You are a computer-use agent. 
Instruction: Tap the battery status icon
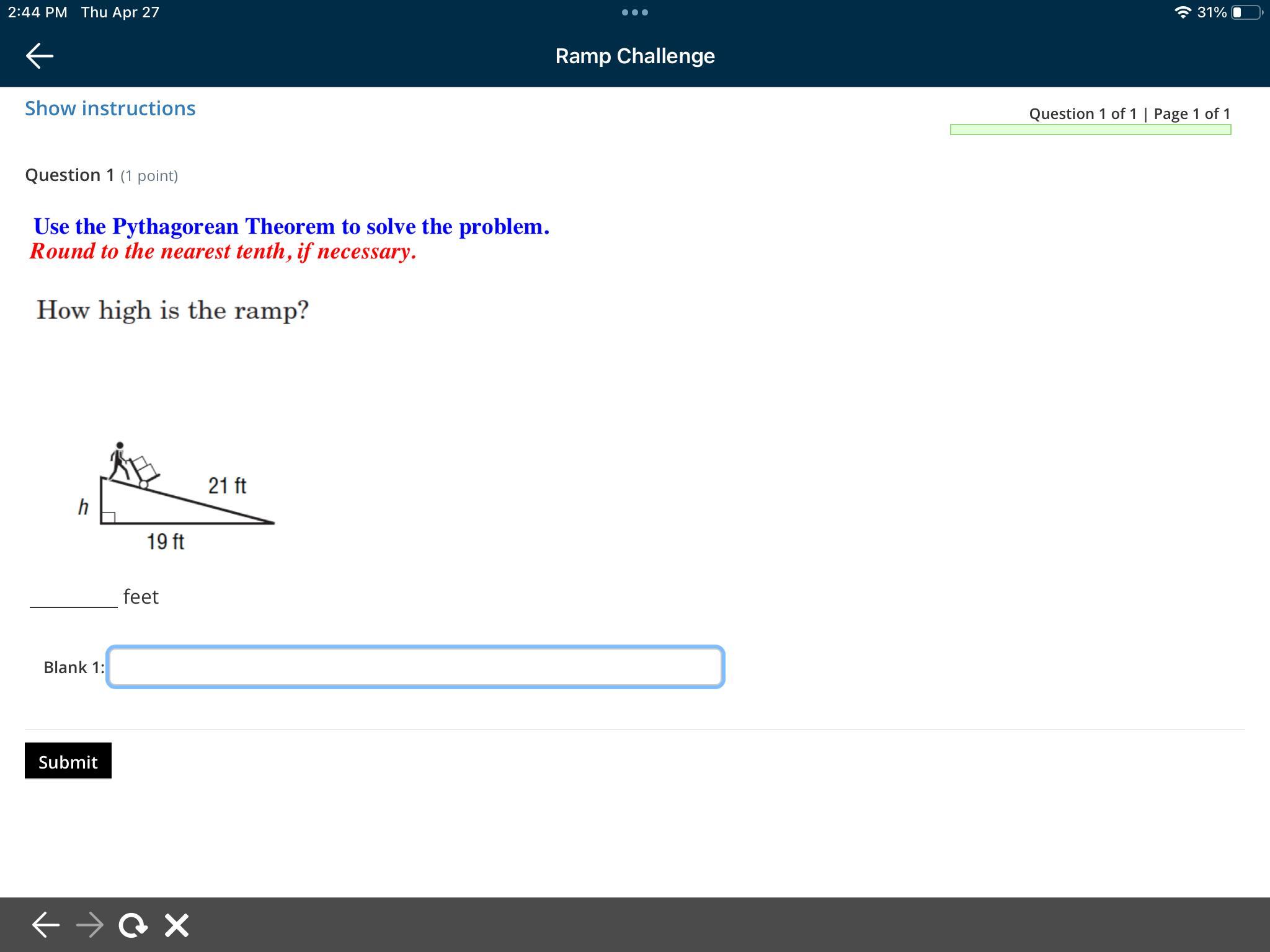(1246, 12)
